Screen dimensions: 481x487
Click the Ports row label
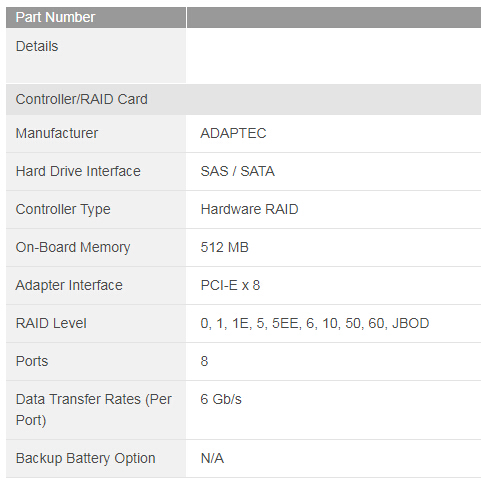(x=32, y=361)
